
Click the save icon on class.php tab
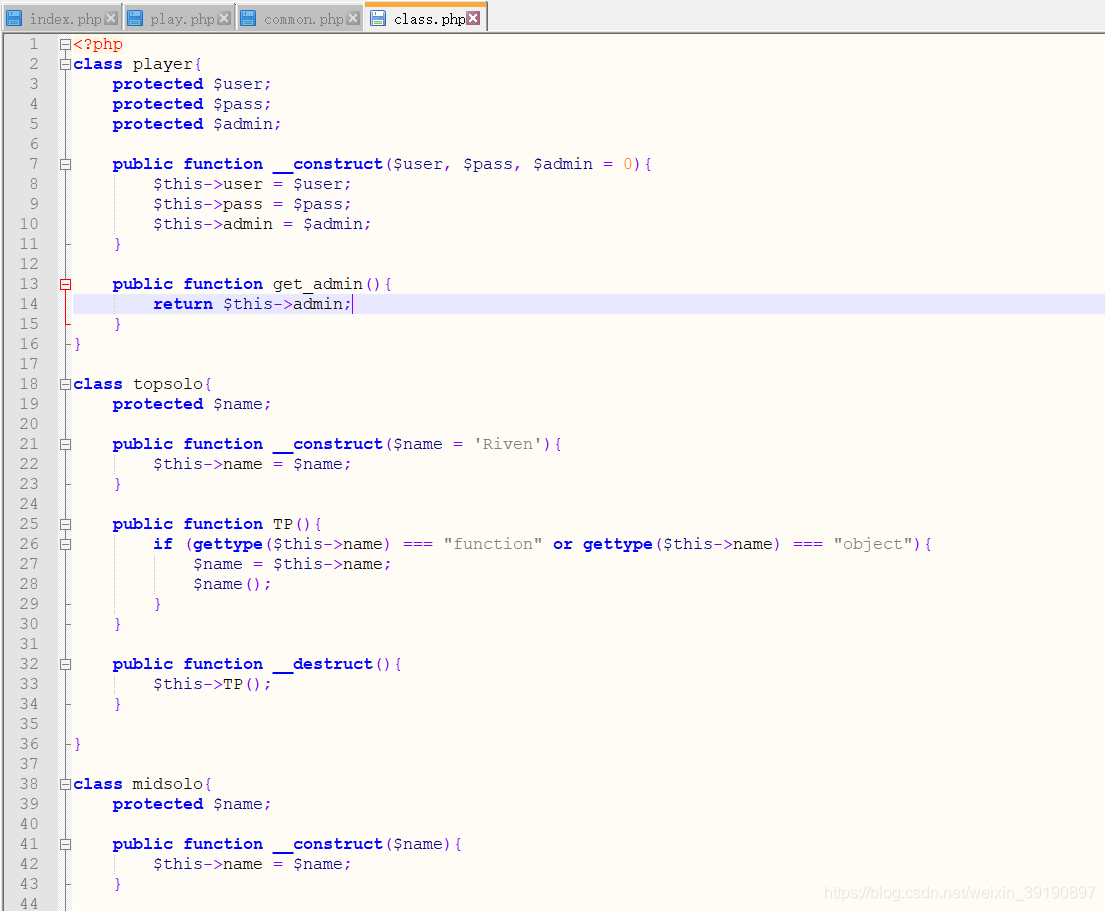point(378,18)
